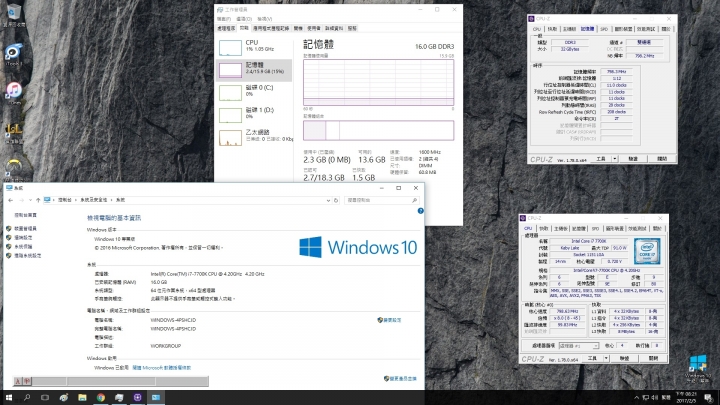
Task: Open 進階系統設定 link in System sidebar
Action: (28, 256)
